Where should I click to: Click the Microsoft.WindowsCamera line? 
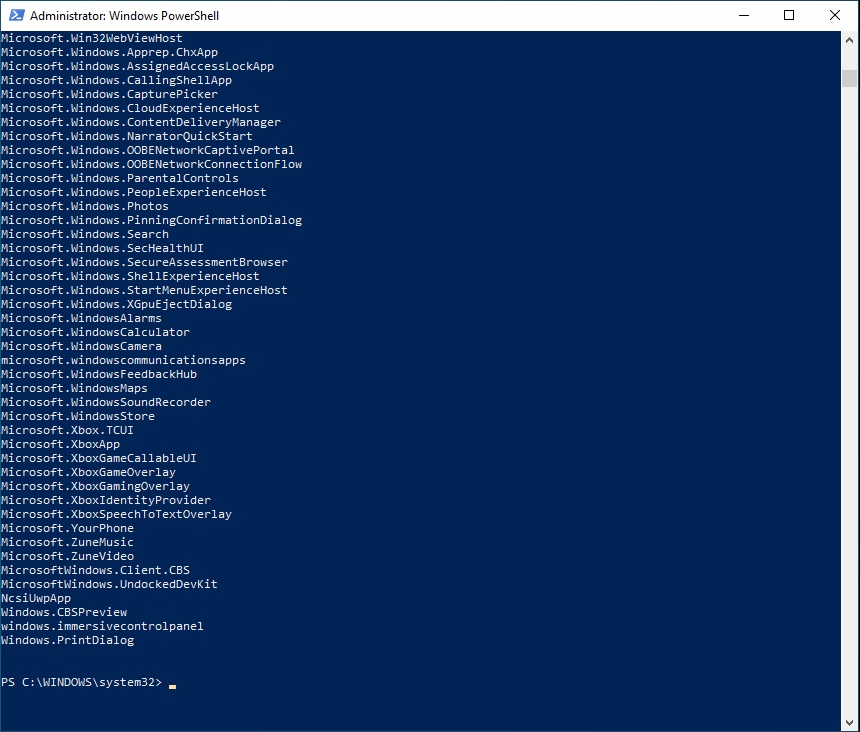click(x=81, y=346)
